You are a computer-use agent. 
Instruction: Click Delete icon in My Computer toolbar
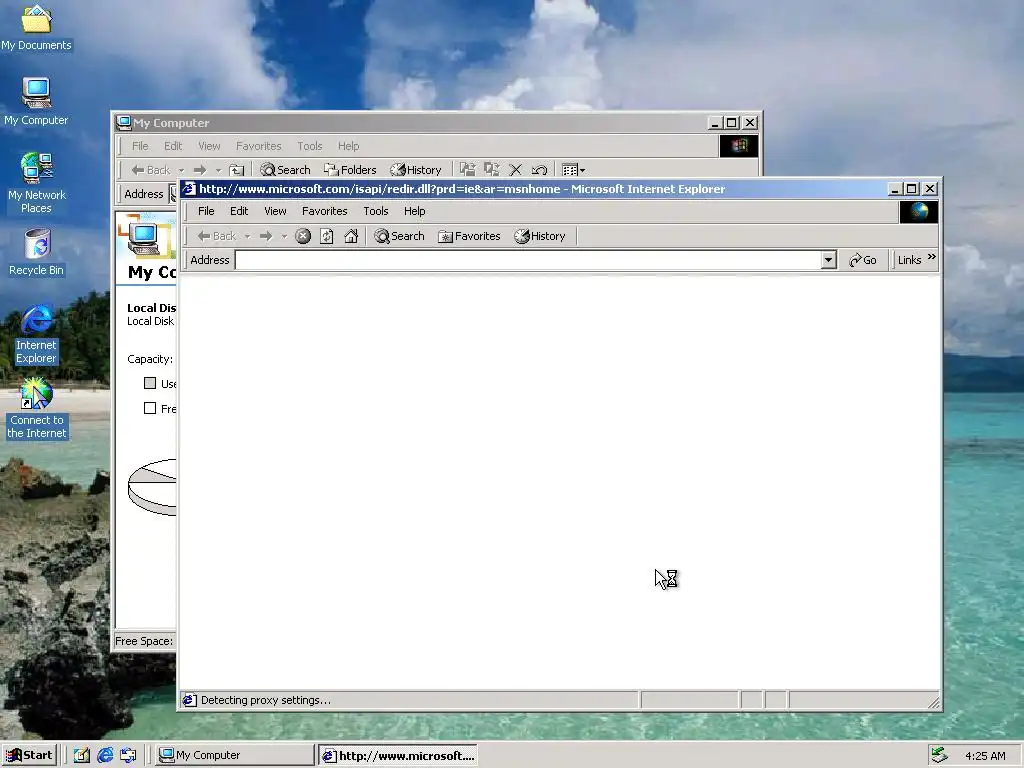pyautogui.click(x=515, y=170)
